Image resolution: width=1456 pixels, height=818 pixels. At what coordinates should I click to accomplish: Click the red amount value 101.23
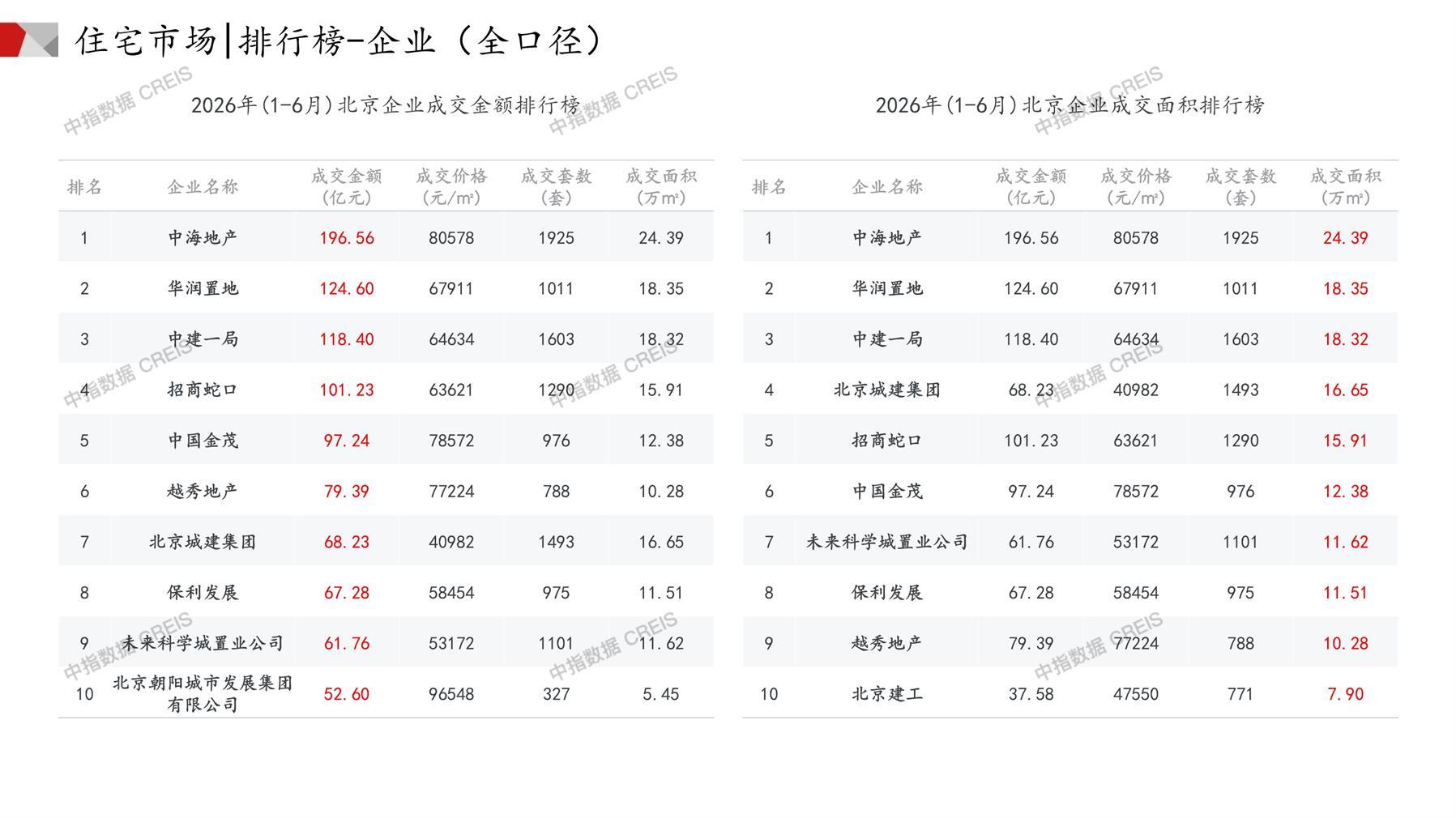(347, 390)
